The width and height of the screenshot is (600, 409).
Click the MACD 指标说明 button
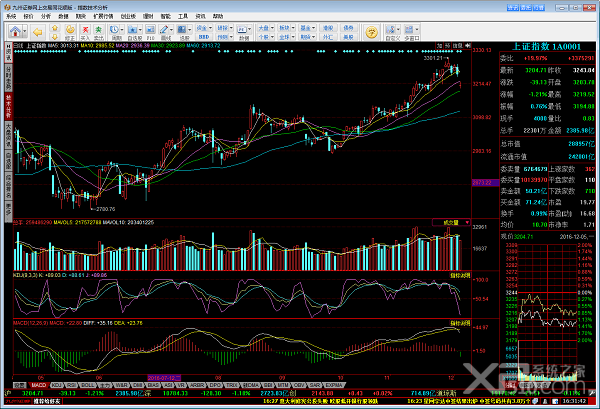point(460,323)
